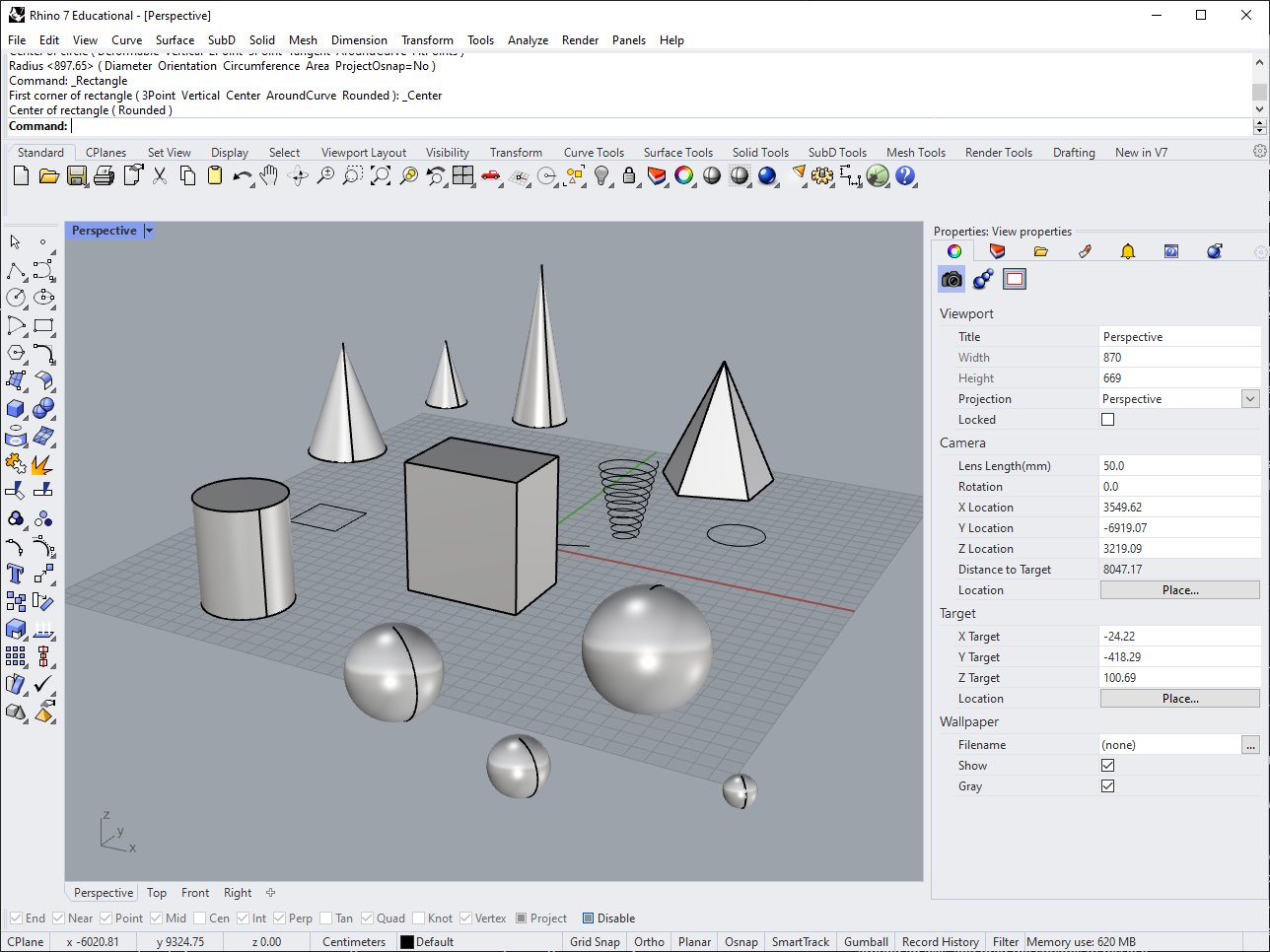Click the New file icon
This screenshot has width=1270, height=952.
21,176
